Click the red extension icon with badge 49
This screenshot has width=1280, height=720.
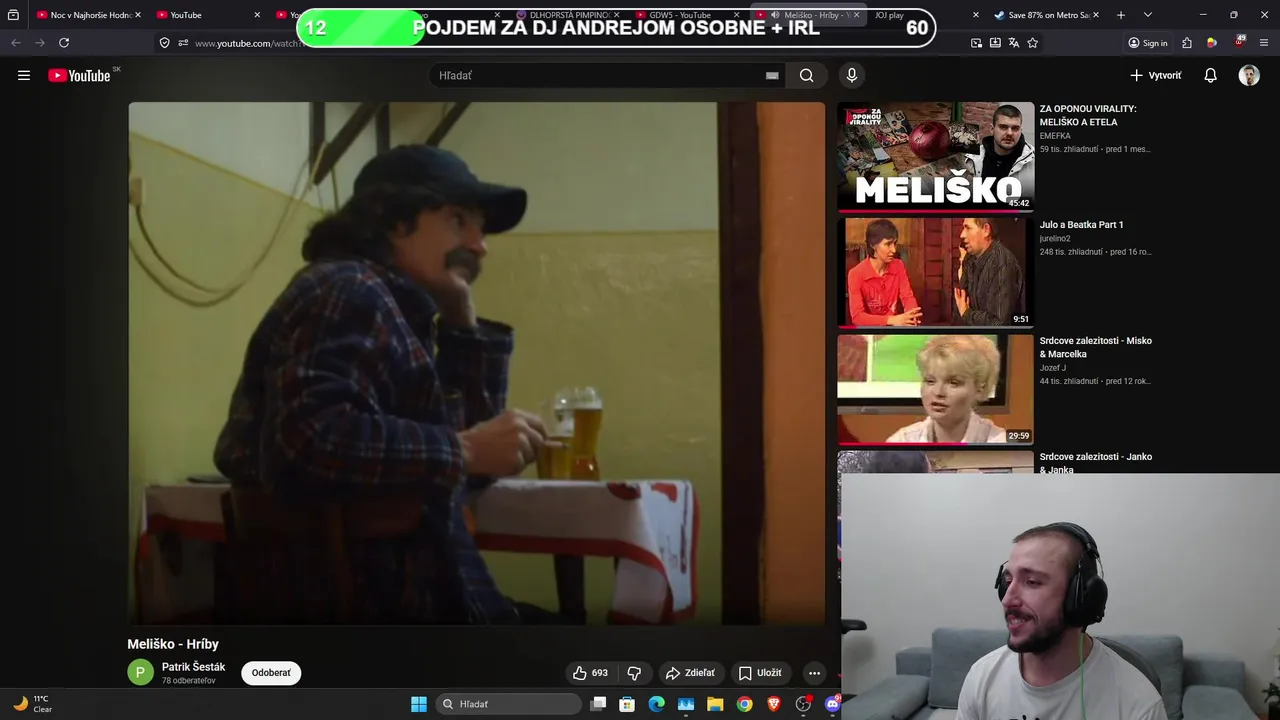click(1239, 42)
